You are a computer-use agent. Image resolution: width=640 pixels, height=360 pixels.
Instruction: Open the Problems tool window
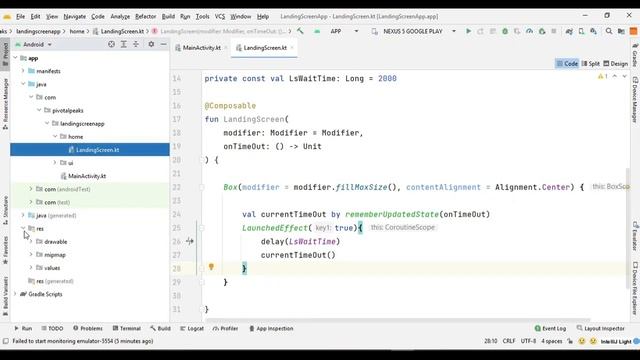pos(88,328)
